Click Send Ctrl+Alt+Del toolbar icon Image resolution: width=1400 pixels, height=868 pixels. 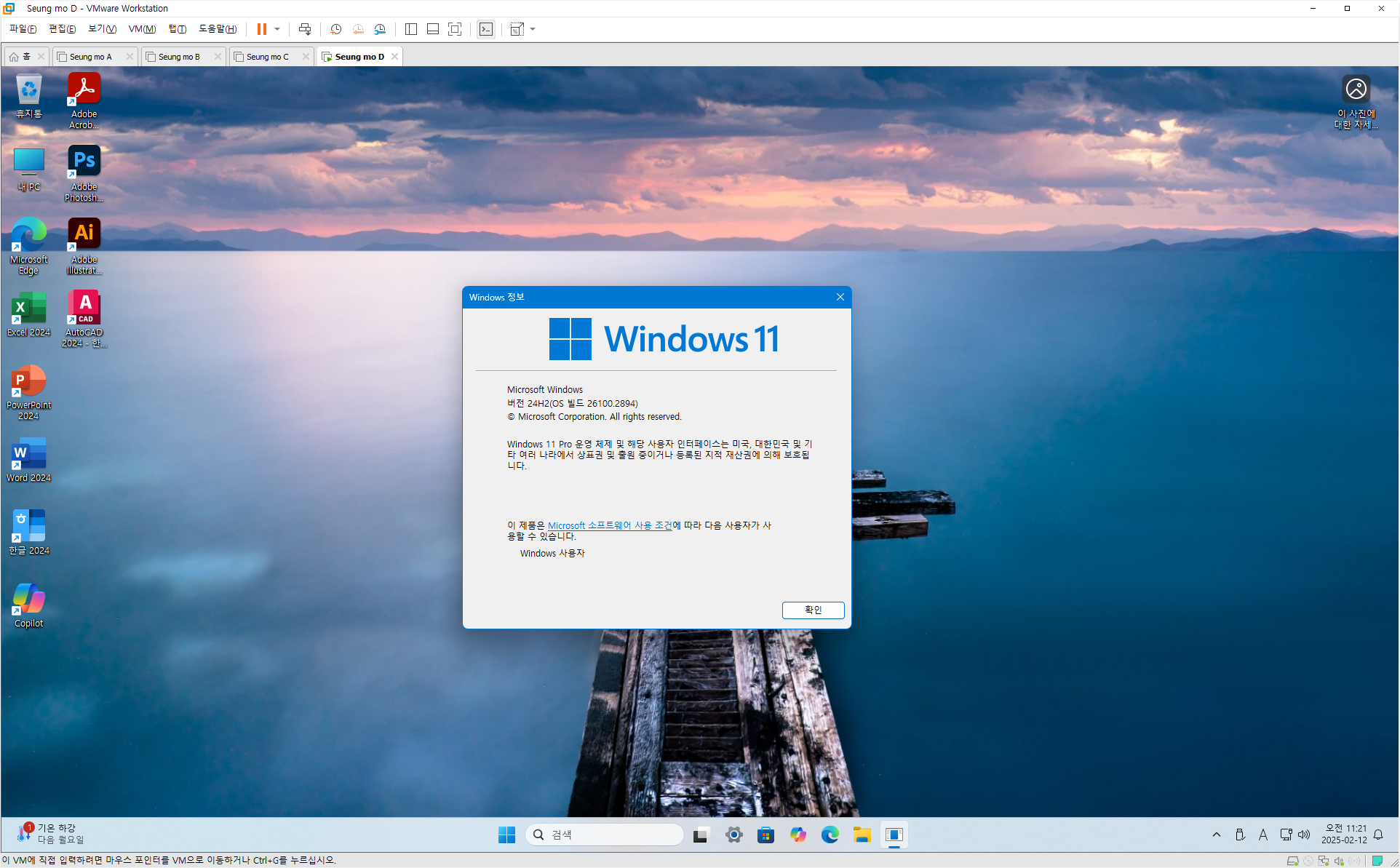pyautogui.click(x=305, y=29)
